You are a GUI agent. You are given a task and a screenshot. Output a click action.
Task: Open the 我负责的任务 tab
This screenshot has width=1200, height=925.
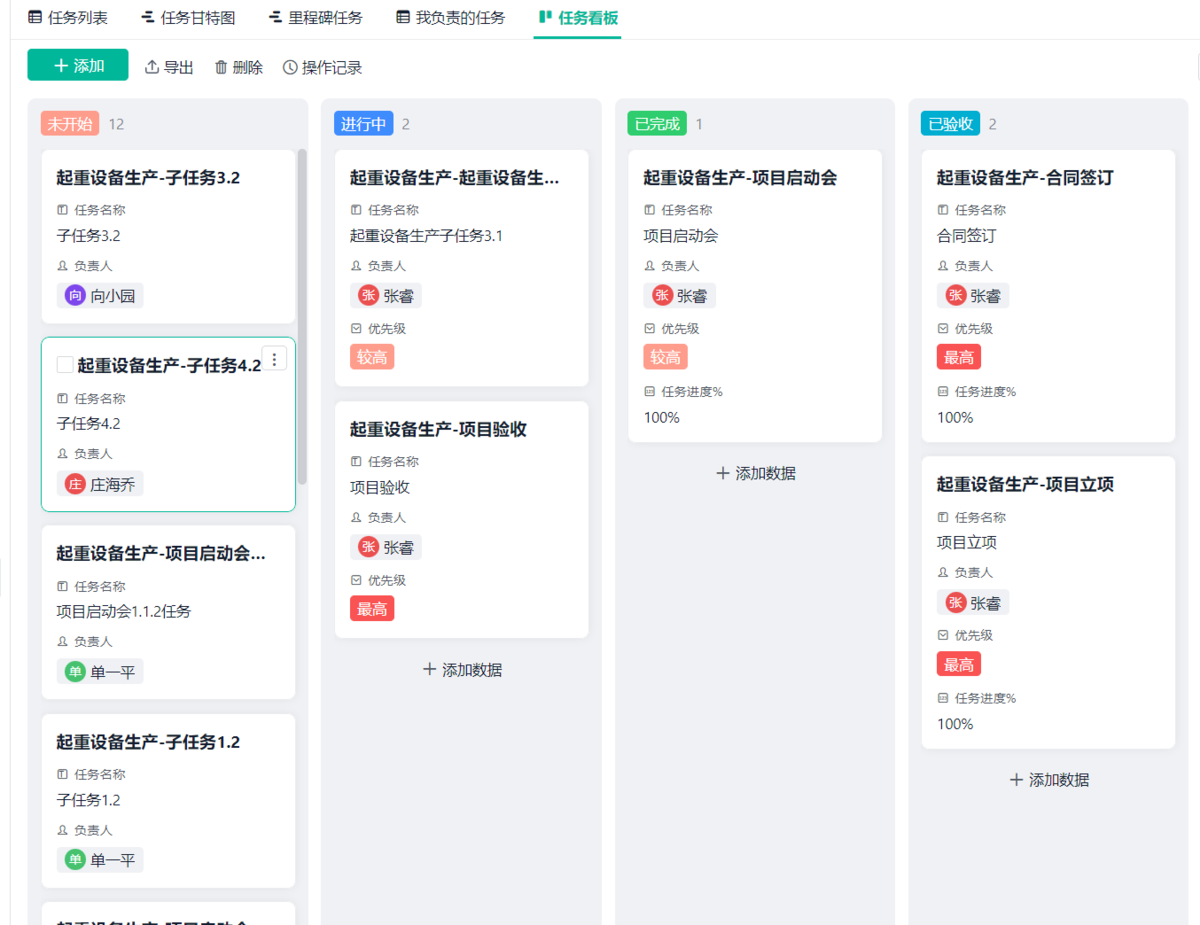pos(449,17)
